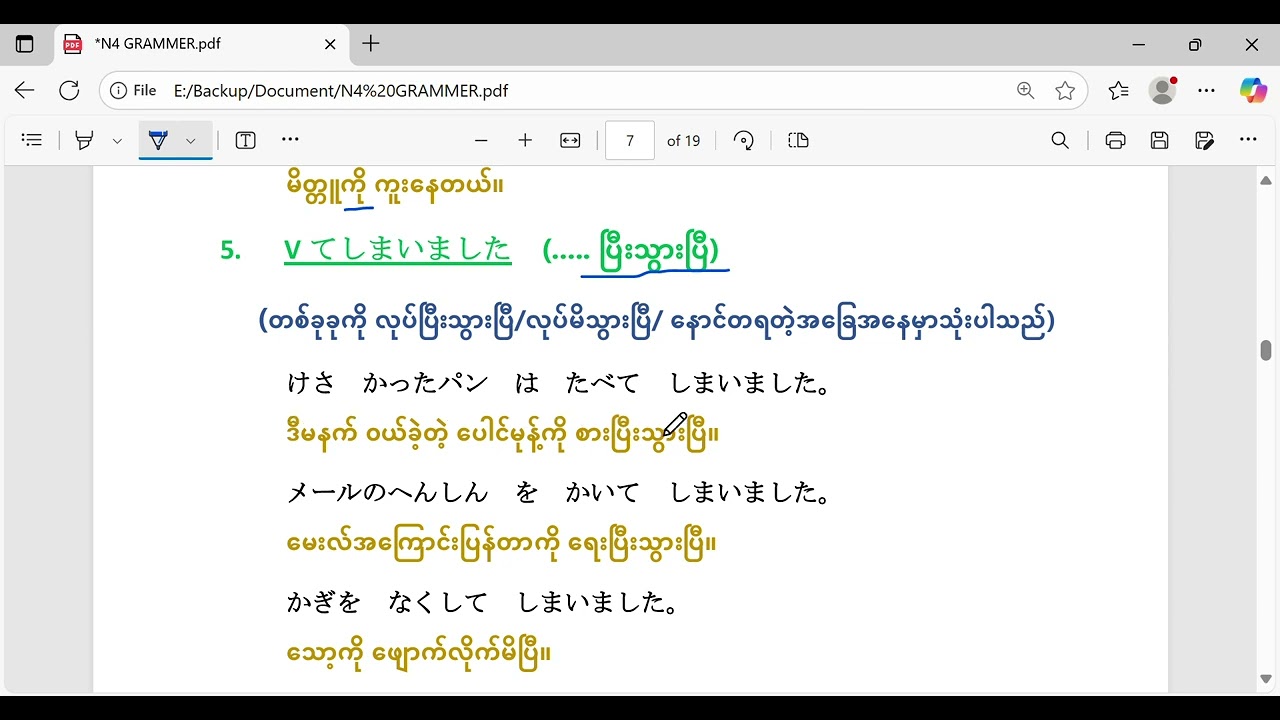The width and height of the screenshot is (1280, 720).
Task: Save the PDF file
Action: [x=1159, y=140]
